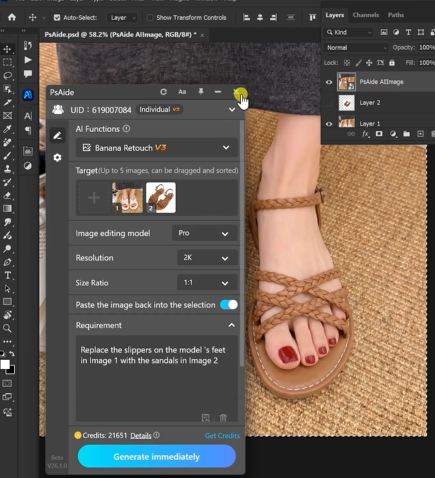
Task: Click the PsAide refresh icon
Action: coord(163,92)
